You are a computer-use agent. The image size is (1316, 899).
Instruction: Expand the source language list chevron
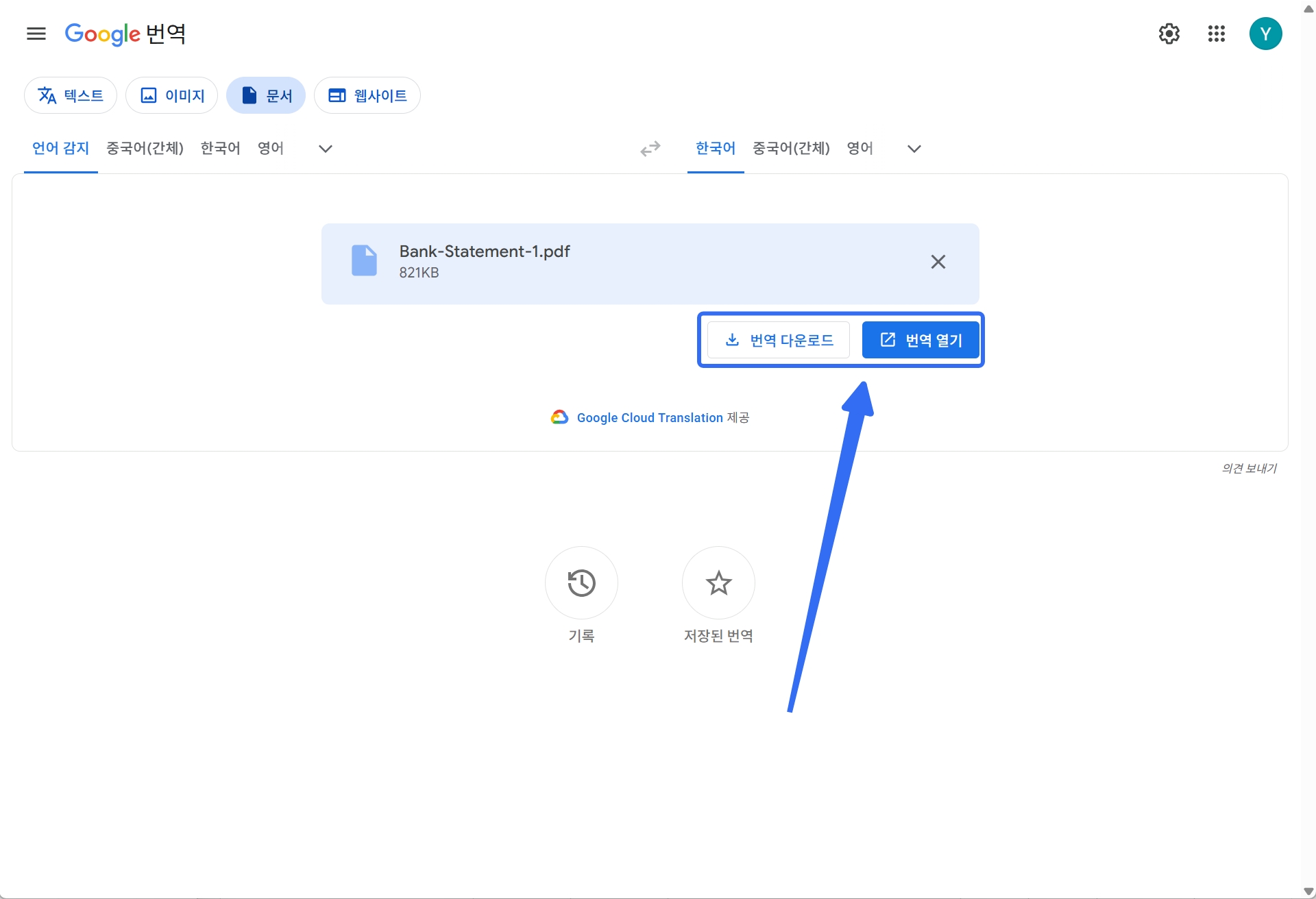coord(326,149)
